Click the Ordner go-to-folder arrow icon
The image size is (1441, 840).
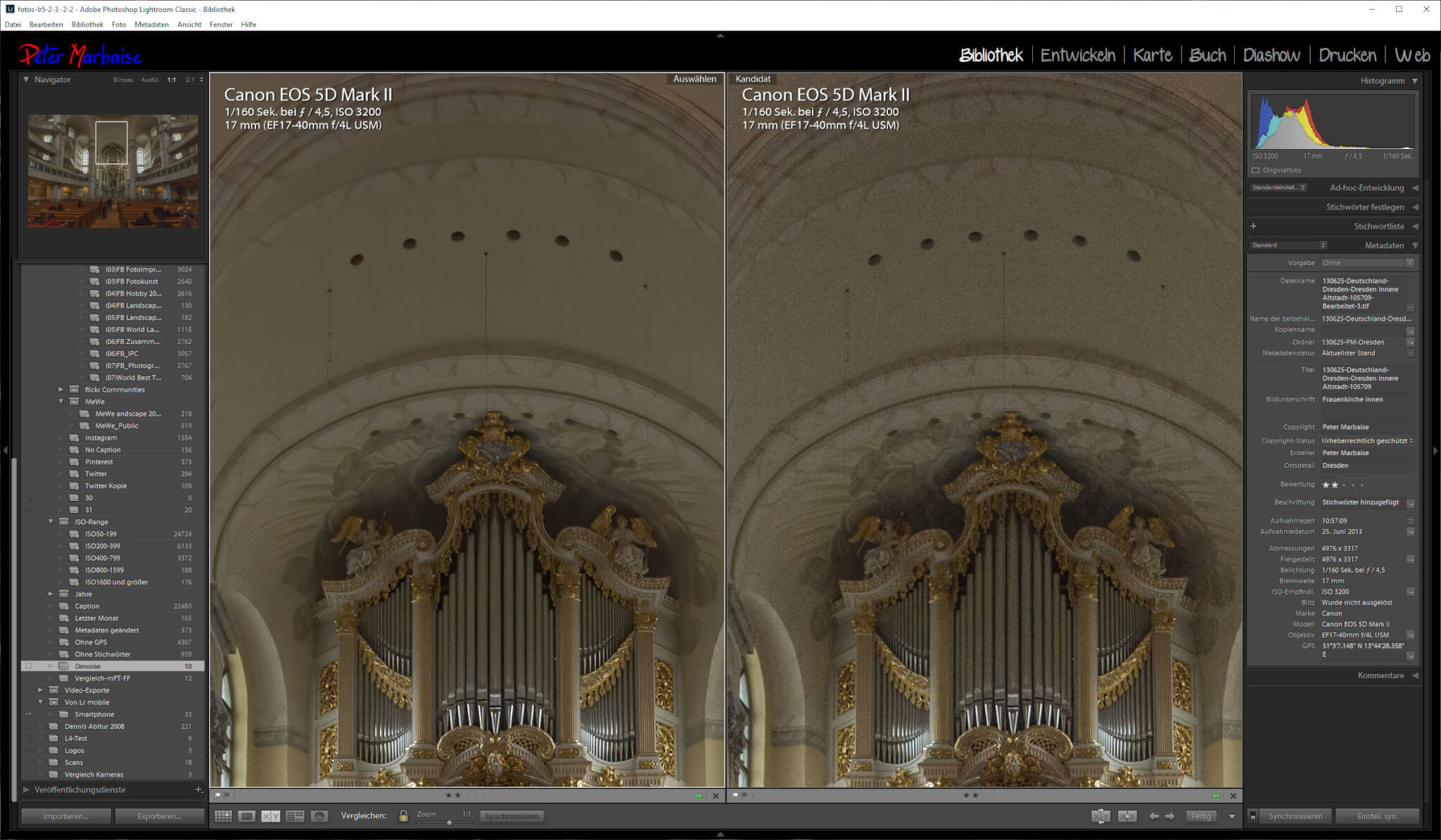click(x=1410, y=342)
